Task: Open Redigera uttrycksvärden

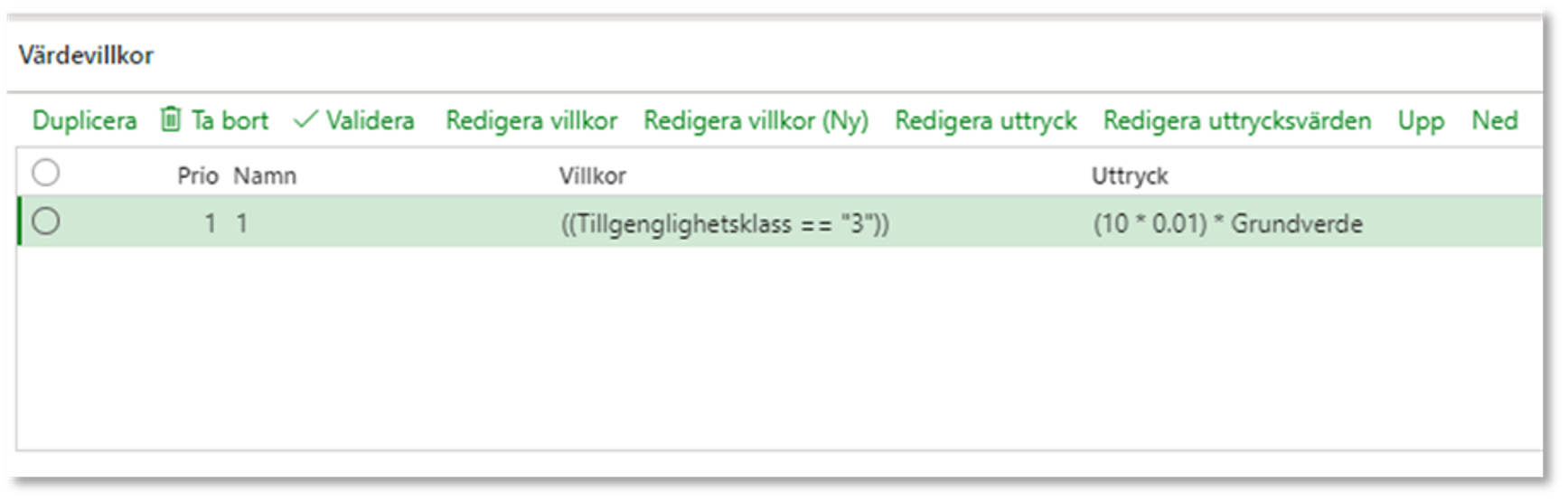Action: (1237, 120)
